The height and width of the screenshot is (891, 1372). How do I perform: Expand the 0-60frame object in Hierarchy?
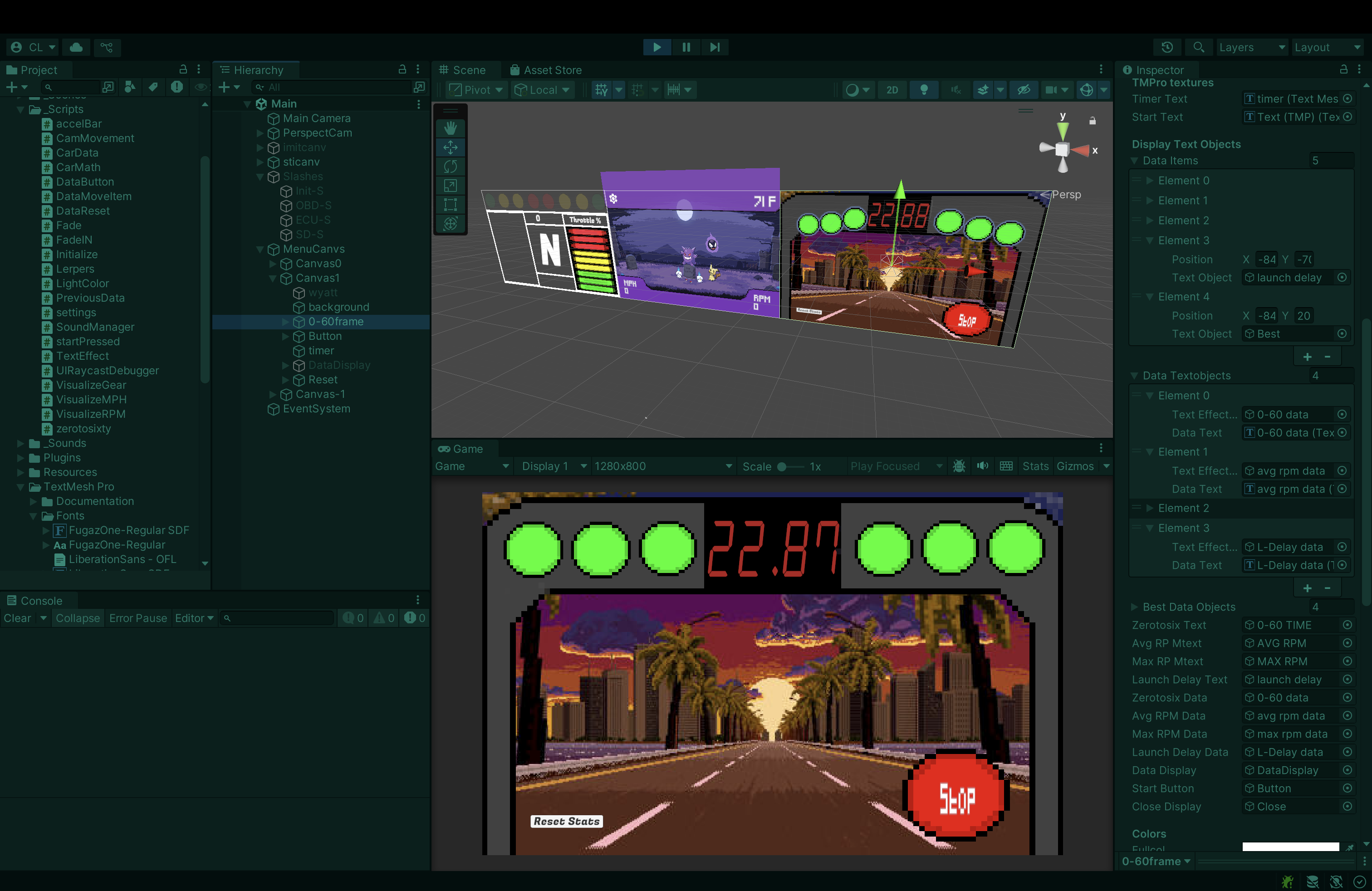pyautogui.click(x=285, y=322)
